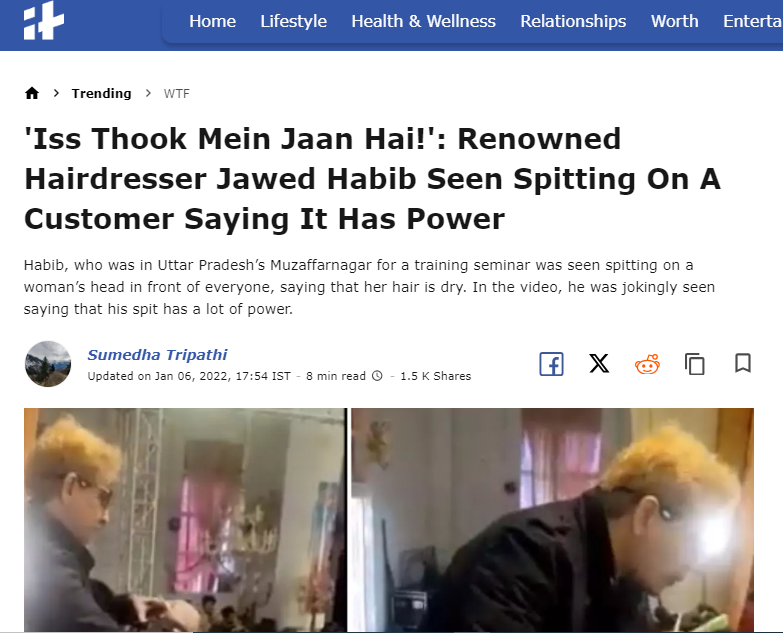This screenshot has height=633, width=783.
Task: Share article on X
Action: click(x=599, y=363)
